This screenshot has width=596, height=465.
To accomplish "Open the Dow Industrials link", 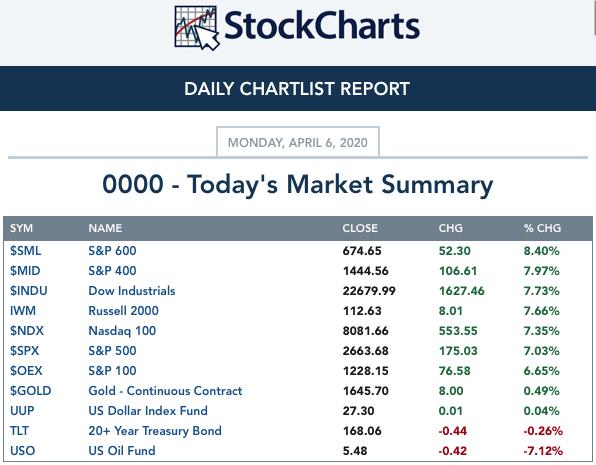I will point(132,291).
